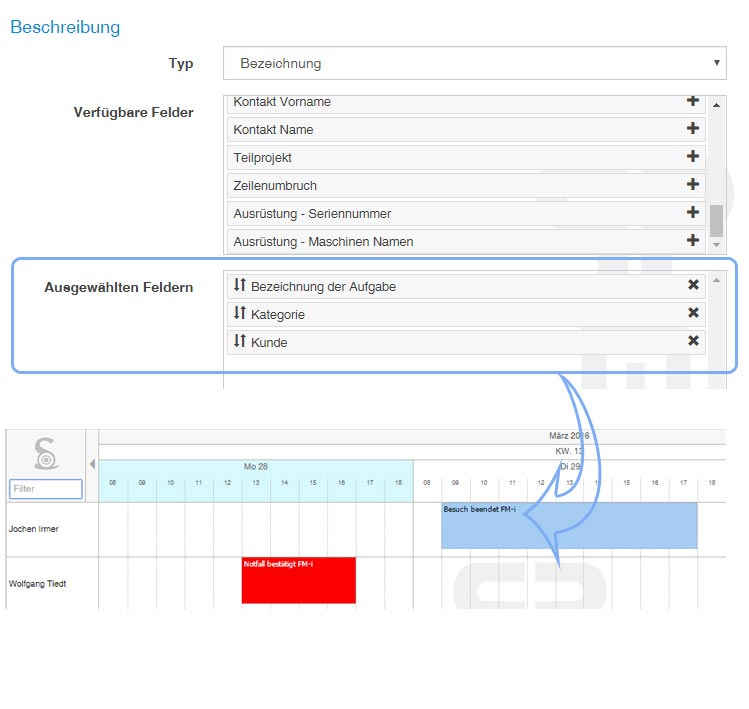Add Teilprojekt field using plus icon

[x=692, y=157]
